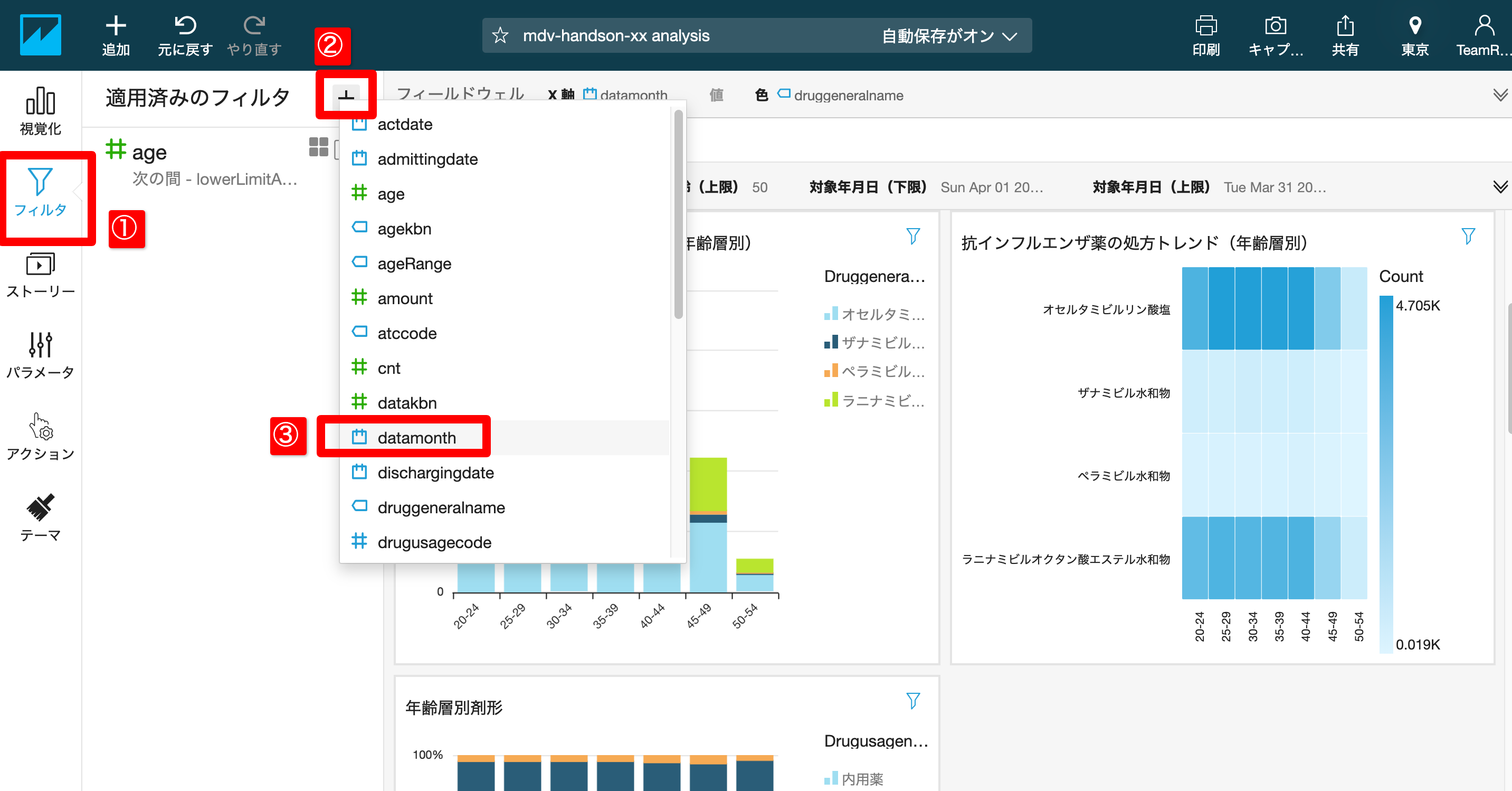Open the アクション actions panel
The width and height of the screenshot is (1512, 791).
[40, 436]
